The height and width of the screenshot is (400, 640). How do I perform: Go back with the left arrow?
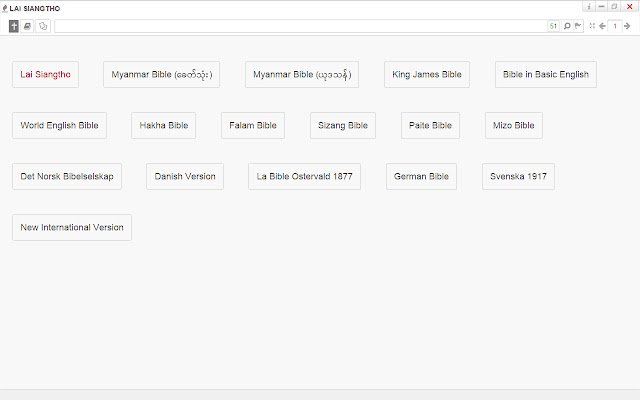point(602,26)
